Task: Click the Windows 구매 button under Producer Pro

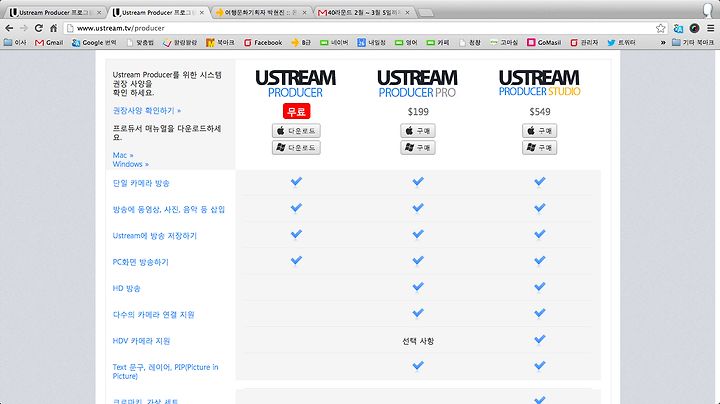Action: (417, 147)
